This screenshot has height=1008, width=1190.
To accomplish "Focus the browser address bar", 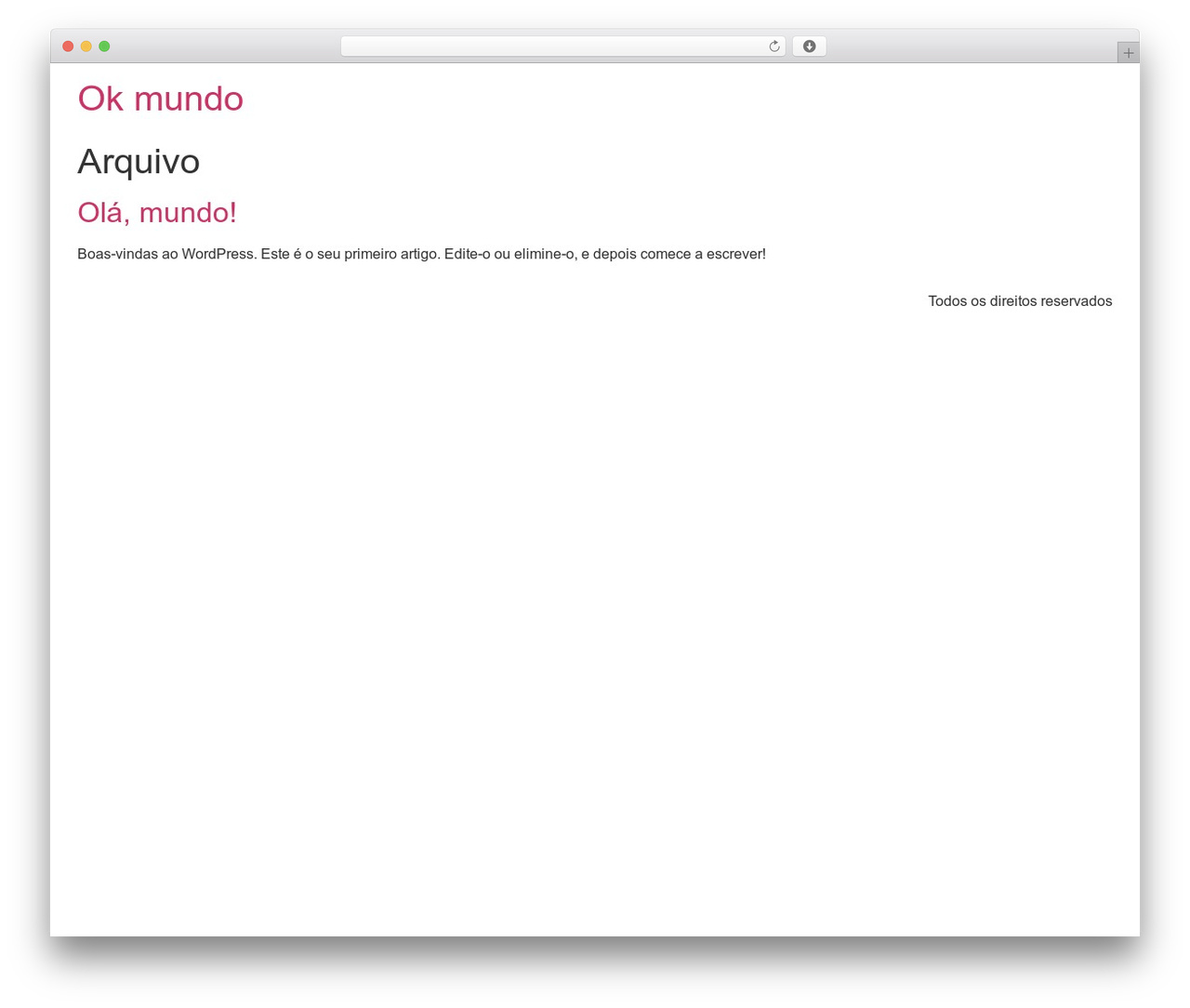I will (x=562, y=46).
